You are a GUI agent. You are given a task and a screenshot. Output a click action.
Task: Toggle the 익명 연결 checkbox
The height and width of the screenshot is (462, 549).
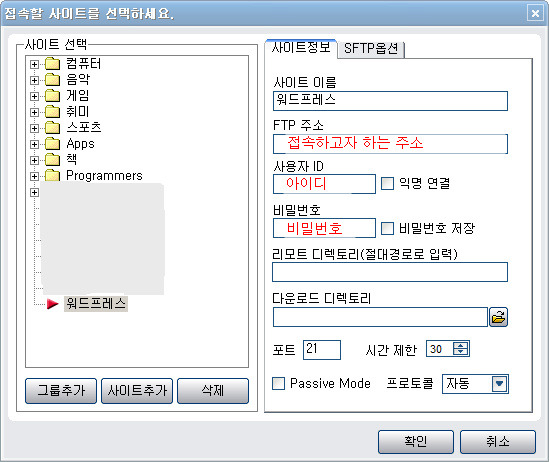coord(387,183)
